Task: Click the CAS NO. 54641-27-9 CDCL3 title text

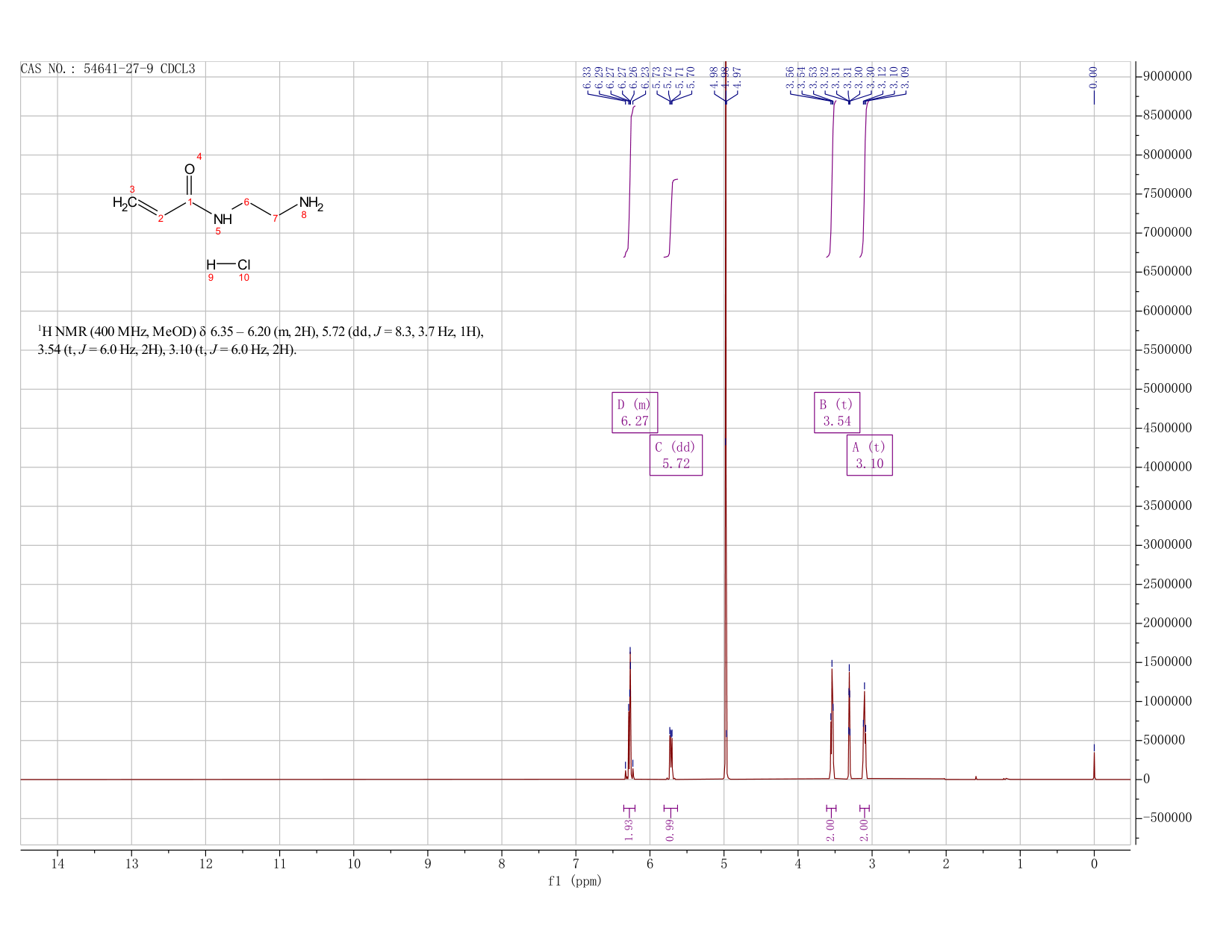Action: (108, 69)
